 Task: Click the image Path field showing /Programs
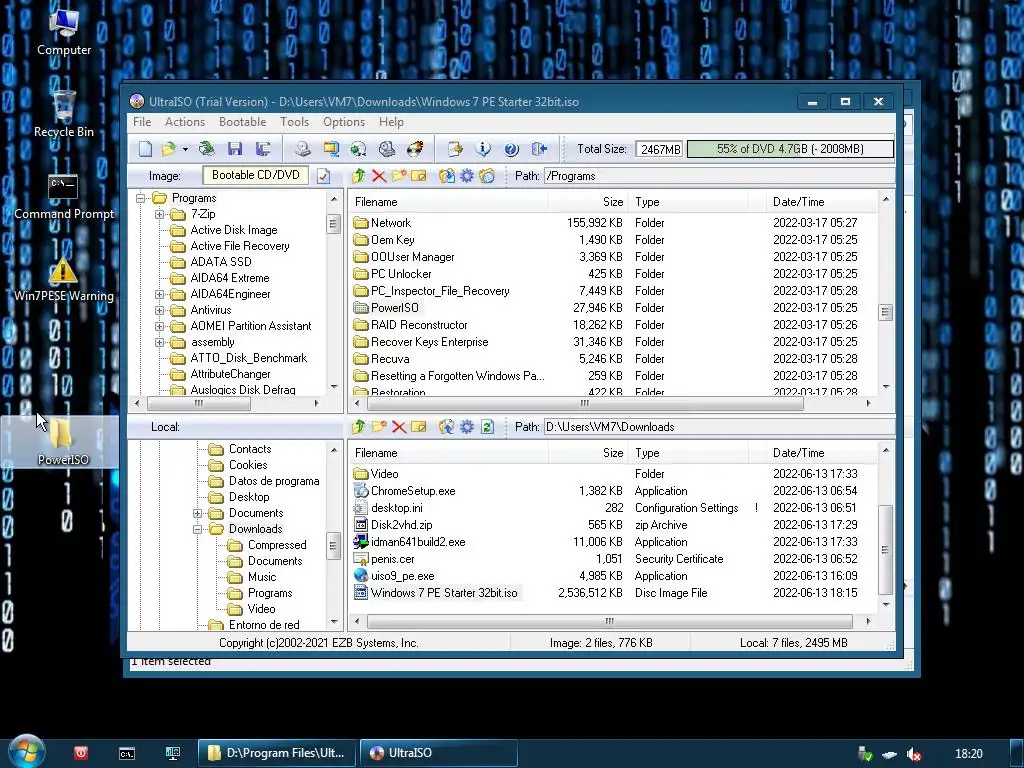coord(718,176)
